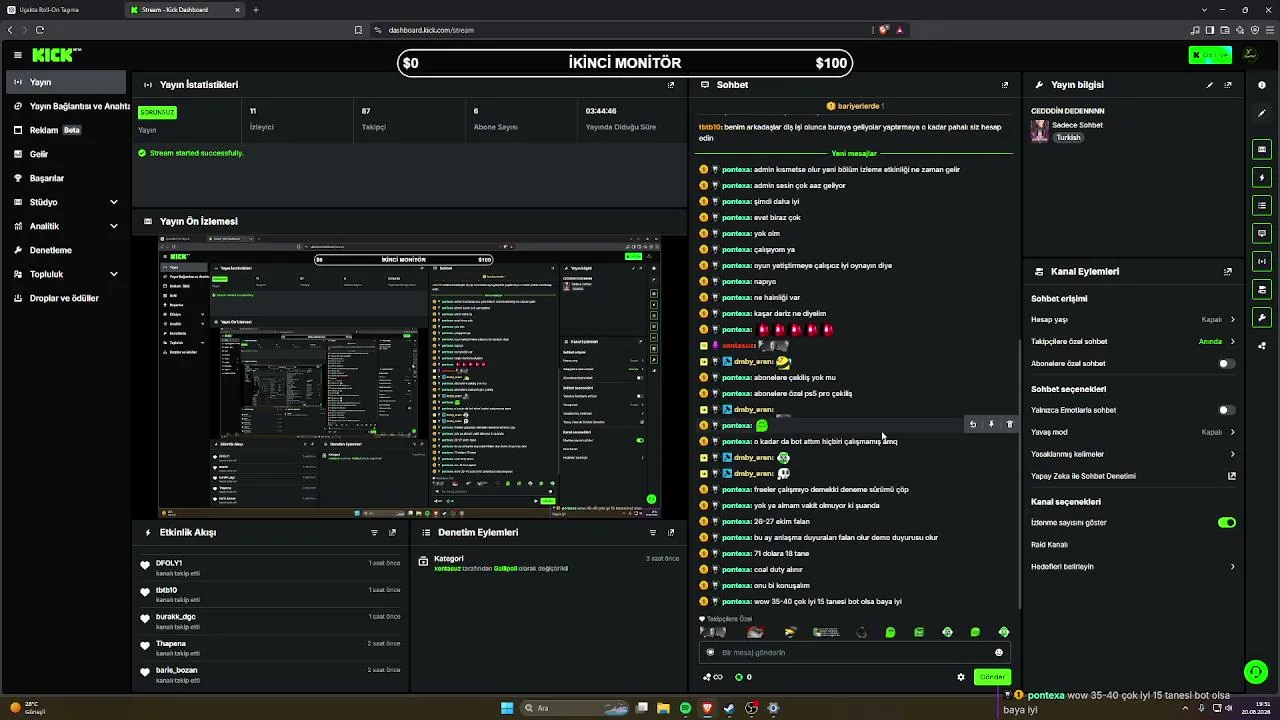Open chat settings gear beside Gönder
The image size is (1280, 720).
click(x=961, y=677)
